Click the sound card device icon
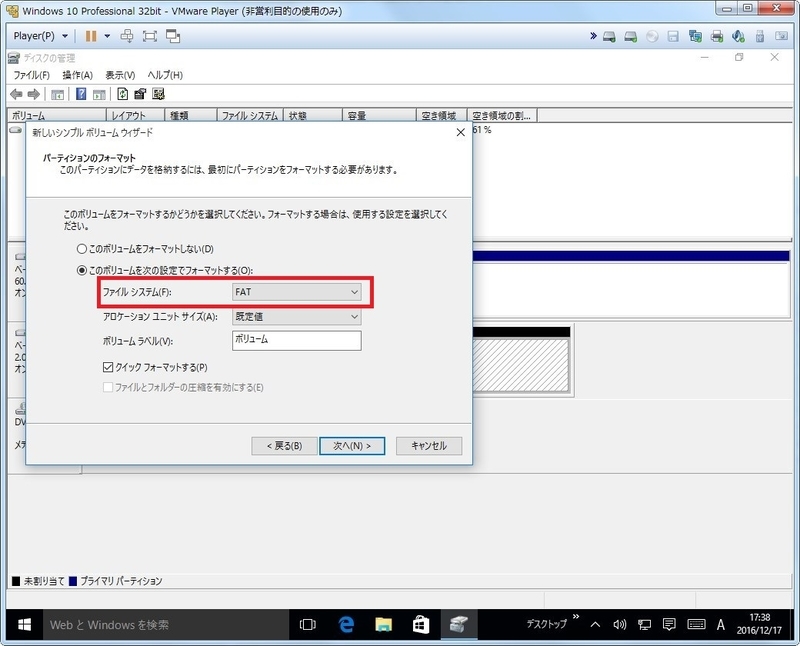This screenshot has height=646, width=800. (x=738, y=36)
